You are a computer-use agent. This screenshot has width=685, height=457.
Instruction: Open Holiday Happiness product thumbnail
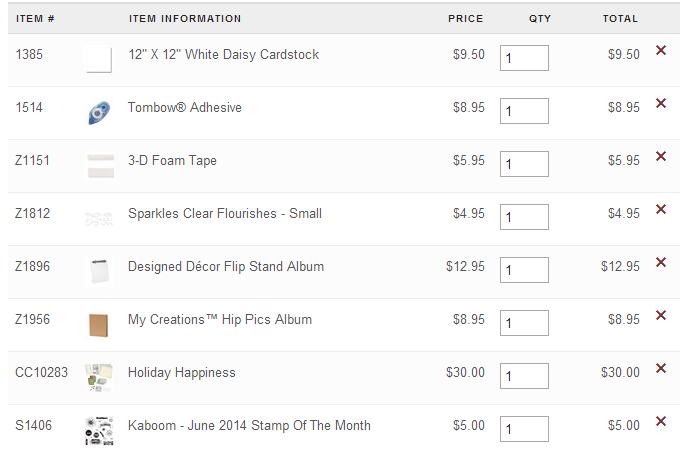(99, 377)
